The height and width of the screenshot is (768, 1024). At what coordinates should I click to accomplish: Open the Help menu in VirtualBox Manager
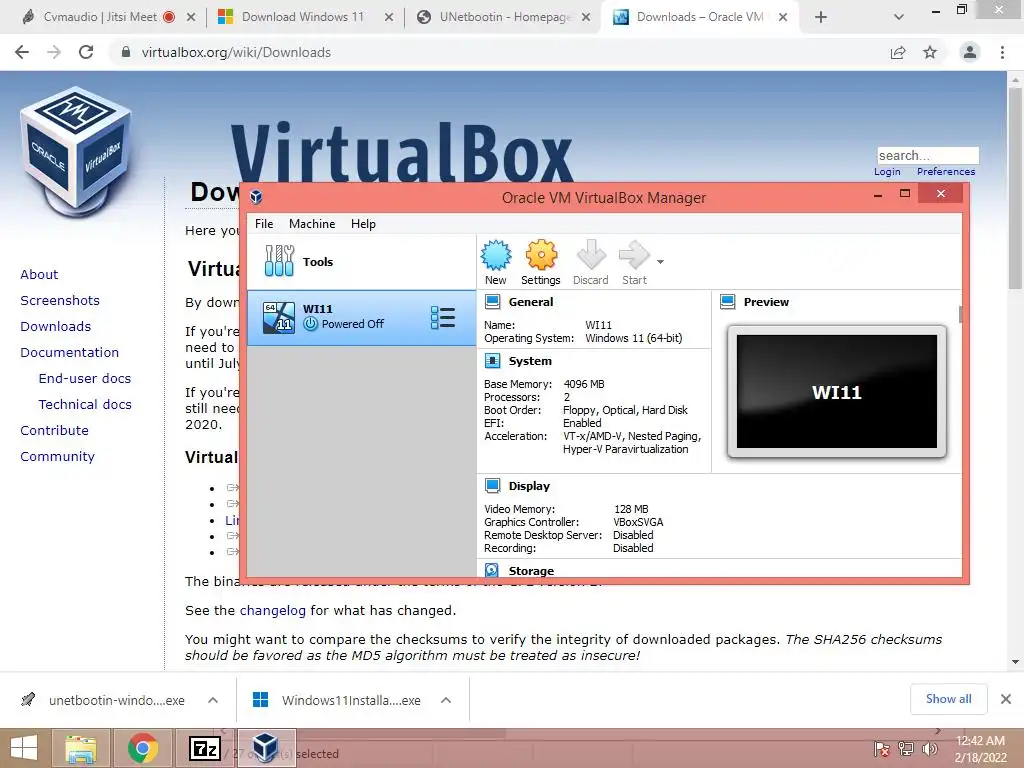coord(363,224)
